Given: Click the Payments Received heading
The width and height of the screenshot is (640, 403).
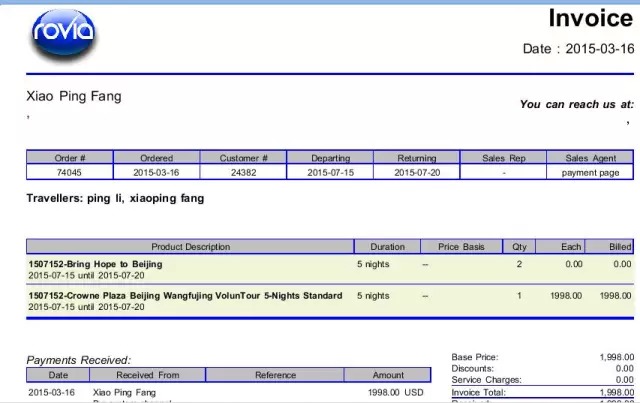Looking at the screenshot, I should point(78,360).
